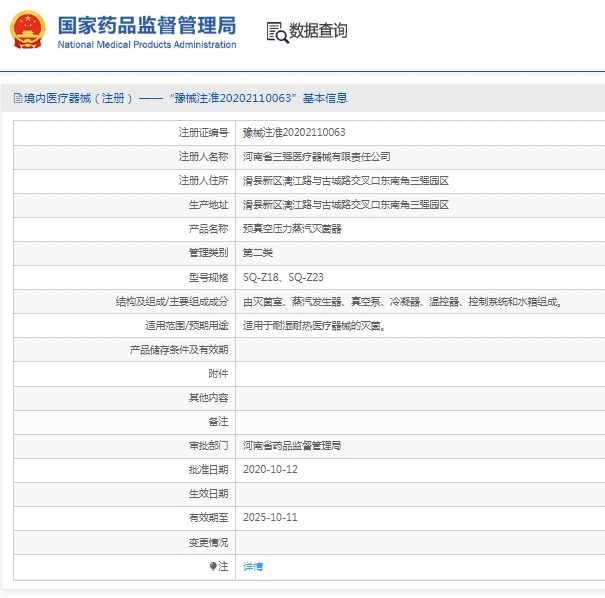Screen dimensions: 605x598
Task: Select the 注册人住所 address value
Action: (346, 181)
